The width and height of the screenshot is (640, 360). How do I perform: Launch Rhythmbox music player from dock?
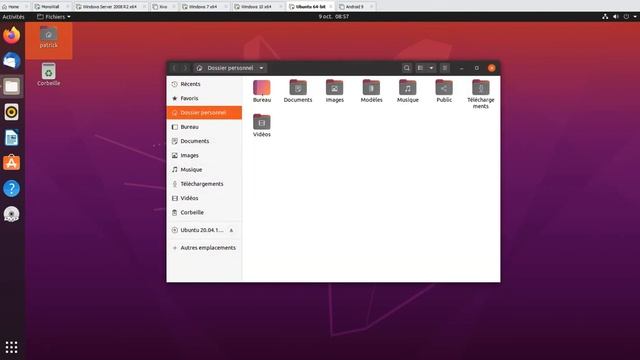[11, 112]
